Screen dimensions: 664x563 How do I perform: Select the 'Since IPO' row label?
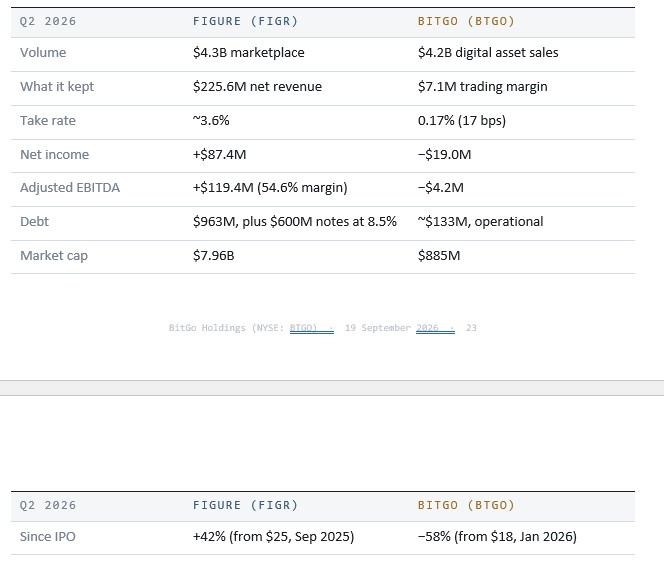tap(47, 537)
